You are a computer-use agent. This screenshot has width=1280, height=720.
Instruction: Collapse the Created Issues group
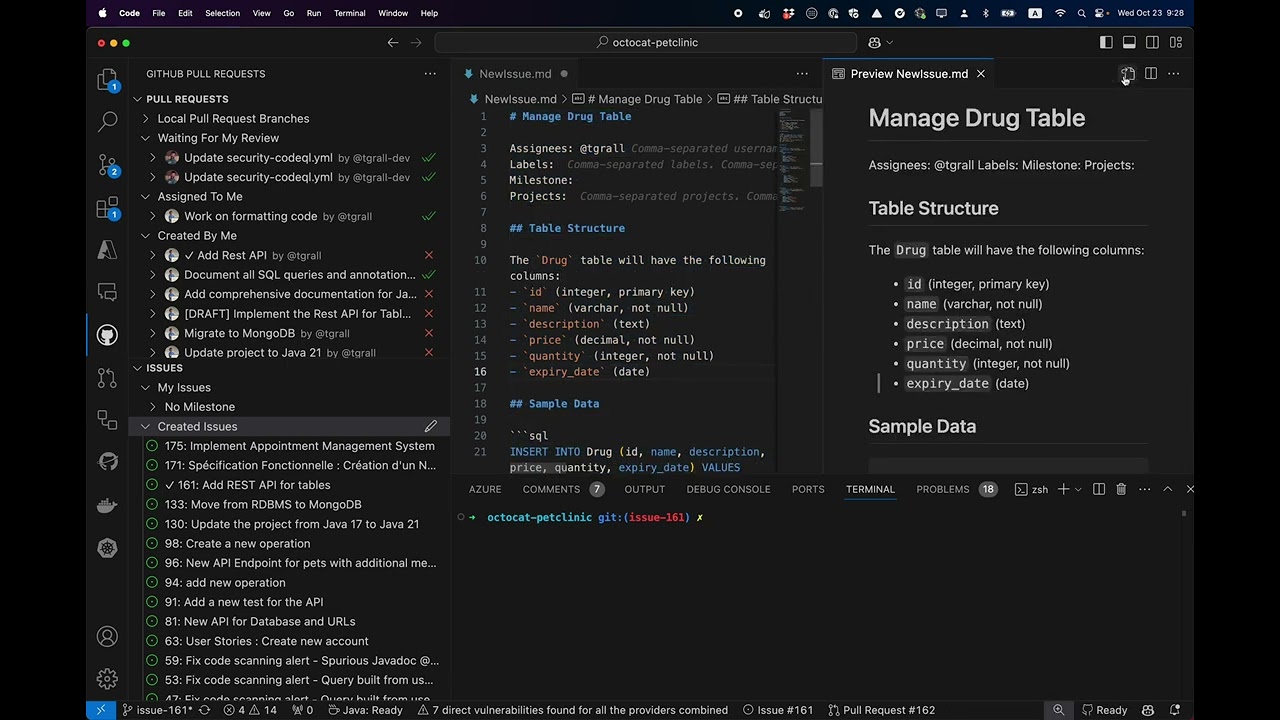pyautogui.click(x=146, y=426)
